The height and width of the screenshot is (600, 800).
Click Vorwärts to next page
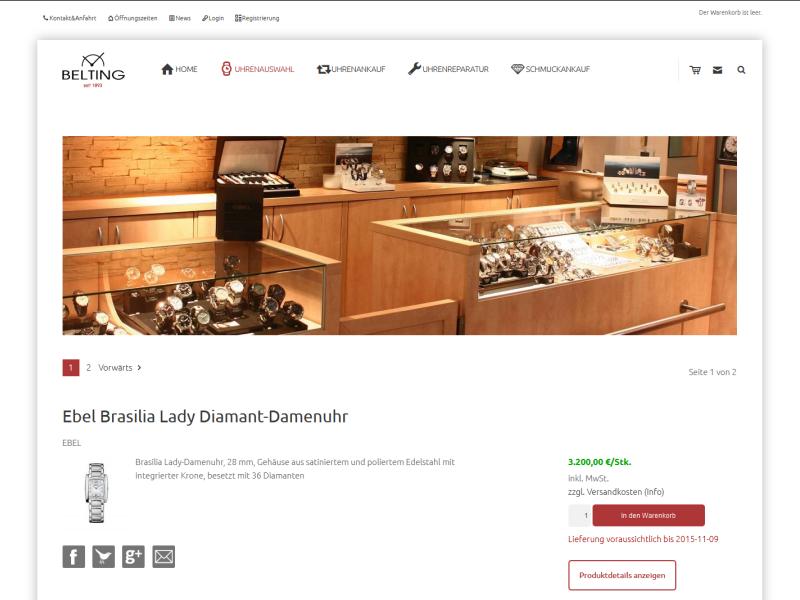120,367
